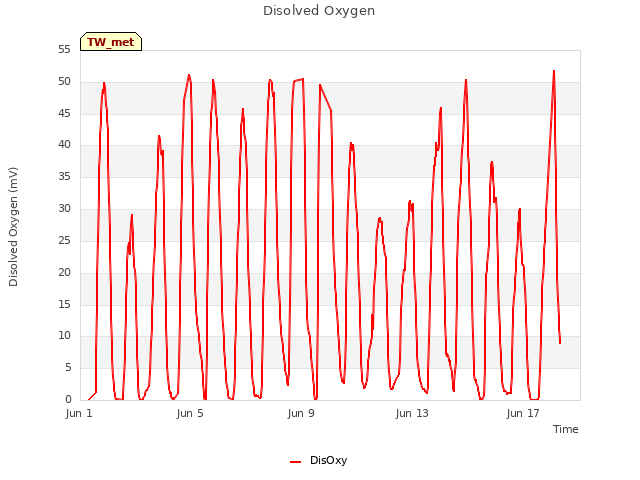Click the final data peak near Jun 18
640x480 pixels.
[554, 71]
